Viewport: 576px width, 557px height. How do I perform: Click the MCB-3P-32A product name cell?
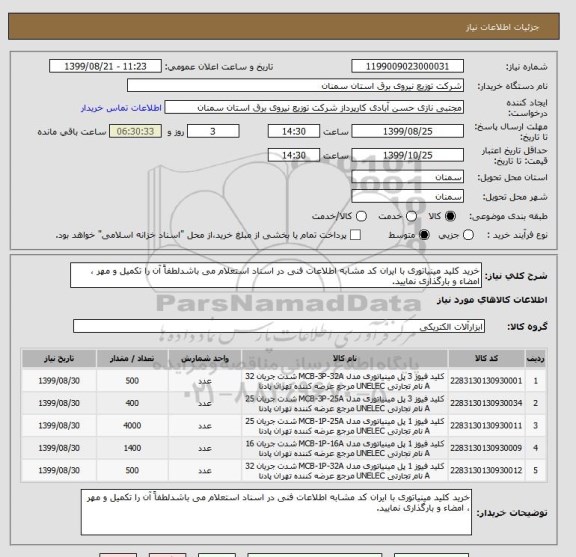pos(345,381)
